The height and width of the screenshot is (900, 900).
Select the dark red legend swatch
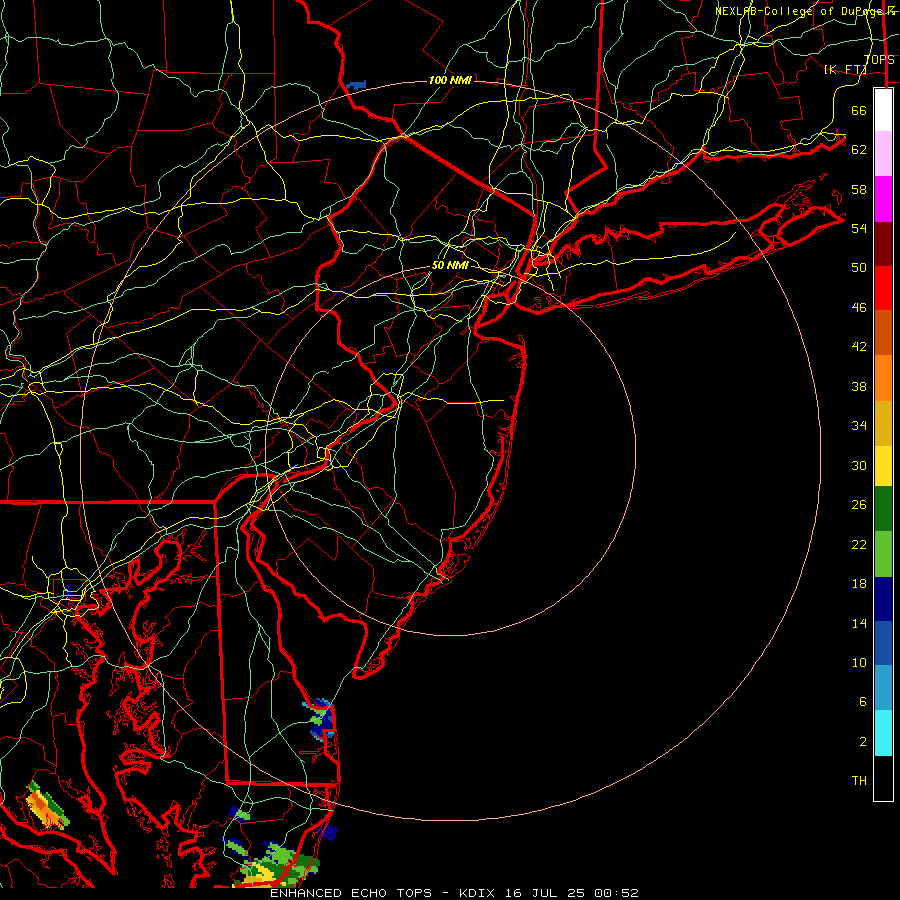883,243
